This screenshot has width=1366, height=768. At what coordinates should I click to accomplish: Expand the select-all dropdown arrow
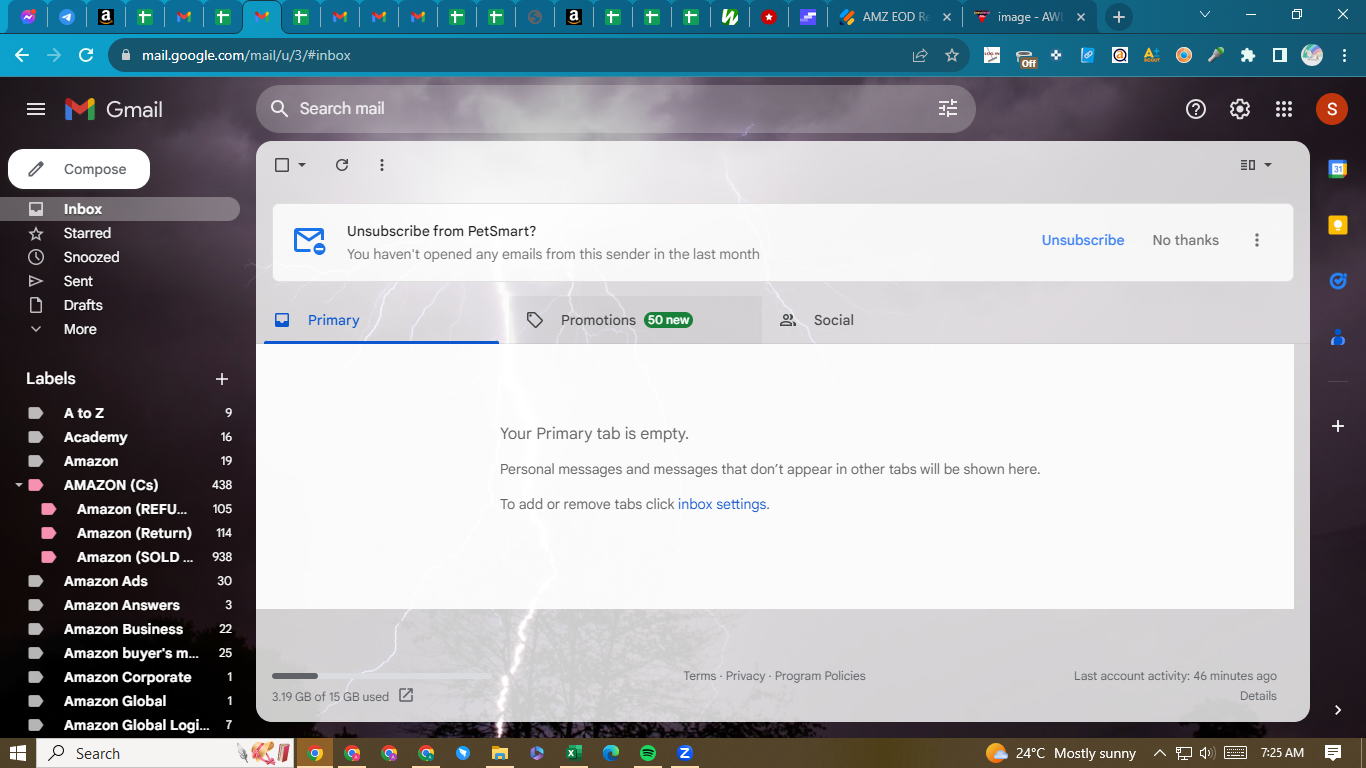click(302, 165)
